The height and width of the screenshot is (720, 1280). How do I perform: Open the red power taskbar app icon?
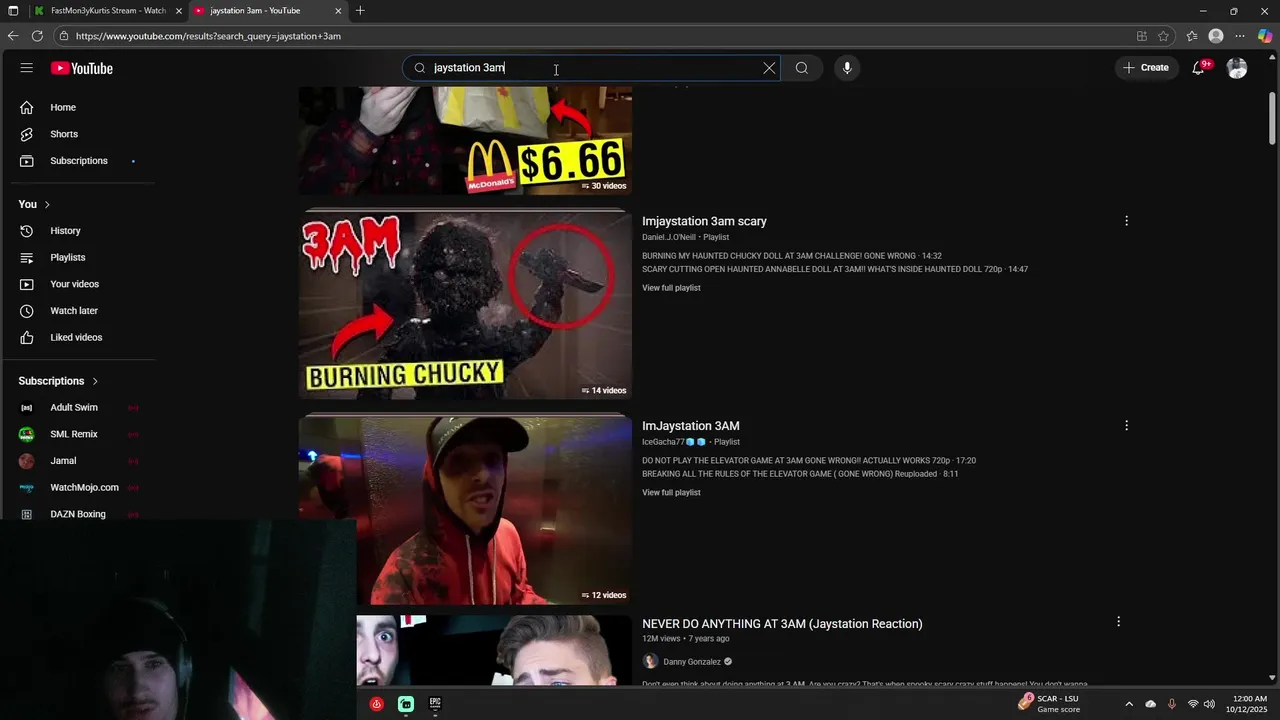[x=377, y=704]
